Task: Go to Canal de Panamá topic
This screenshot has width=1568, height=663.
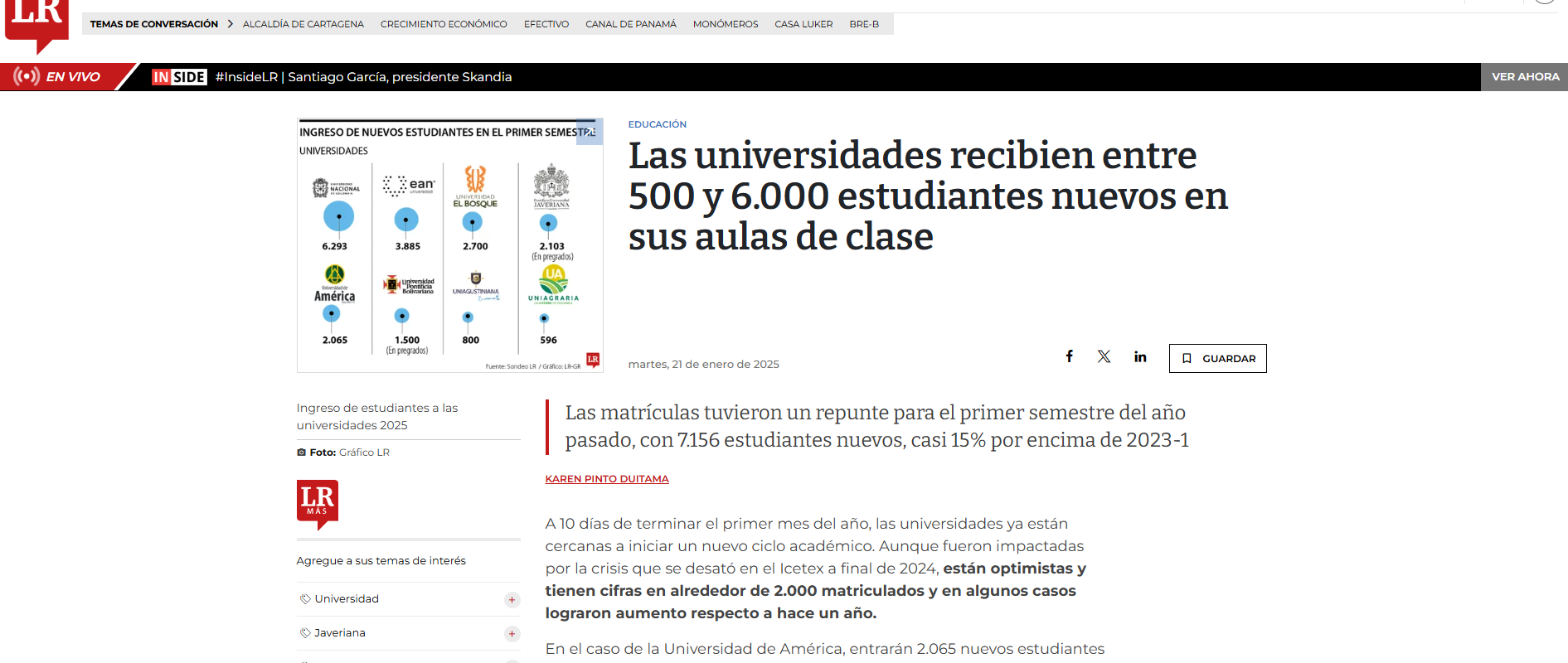Action: 631,24
